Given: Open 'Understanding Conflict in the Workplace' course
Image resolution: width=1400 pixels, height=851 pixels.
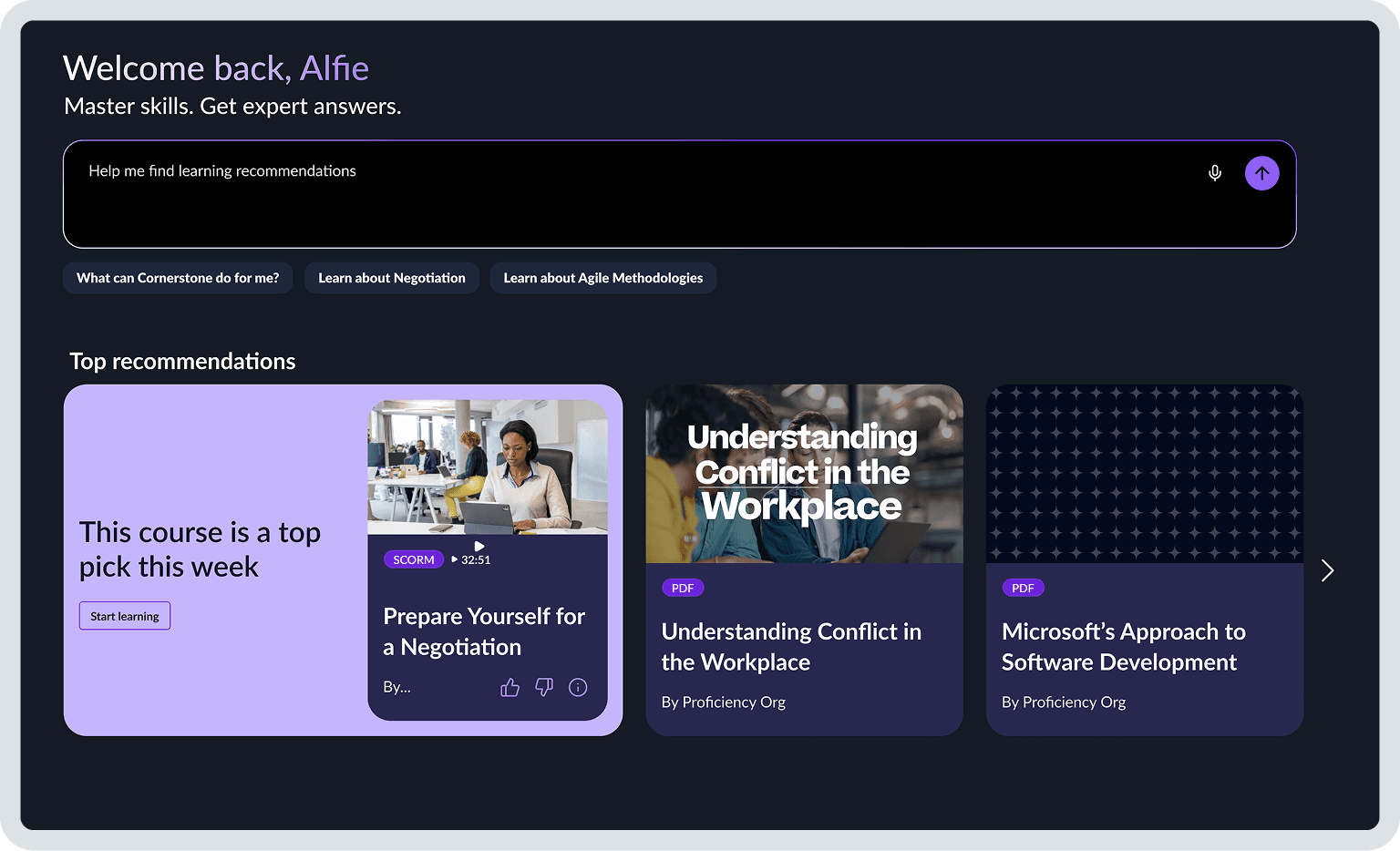Looking at the screenshot, I should pos(791,646).
